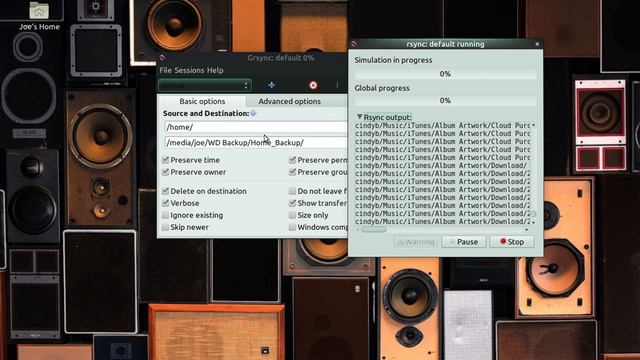This screenshot has width=640, height=360.
Task: Click the delete session red icon
Action: point(313,85)
